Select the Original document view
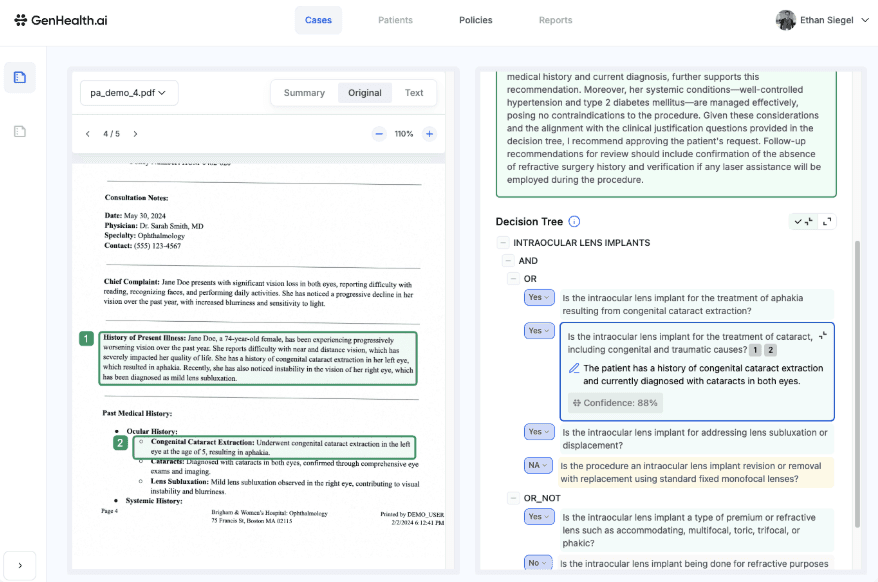This screenshot has width=878, height=582. [x=365, y=93]
